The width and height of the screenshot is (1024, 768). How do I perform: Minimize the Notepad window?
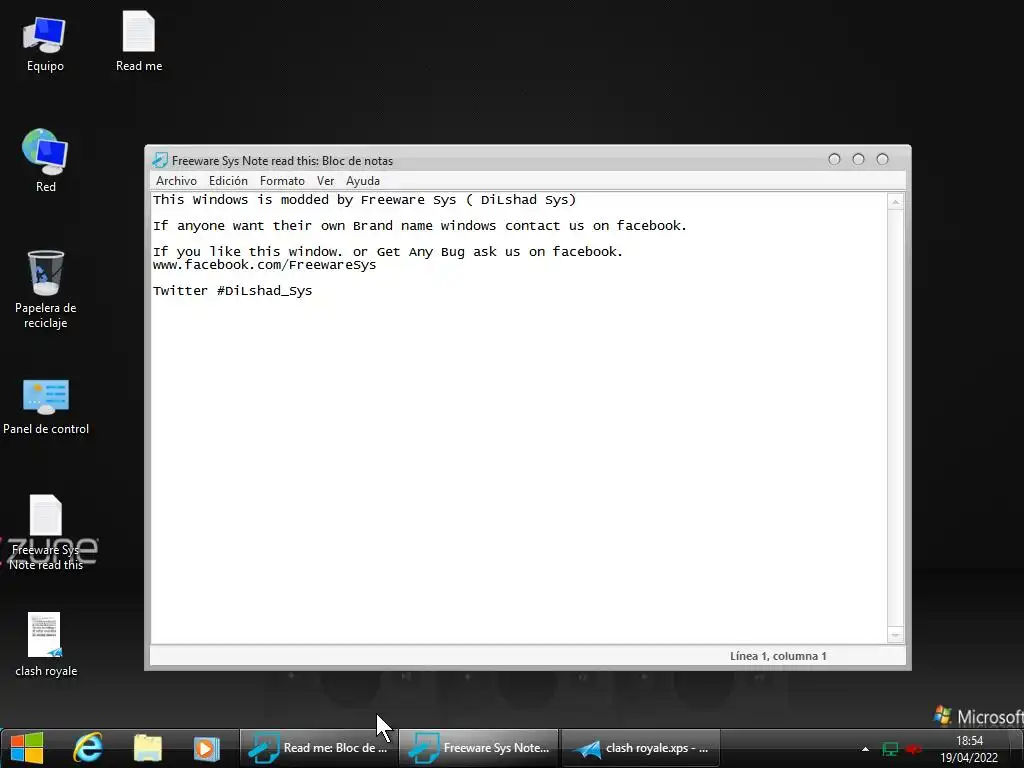pyautogui.click(x=834, y=159)
